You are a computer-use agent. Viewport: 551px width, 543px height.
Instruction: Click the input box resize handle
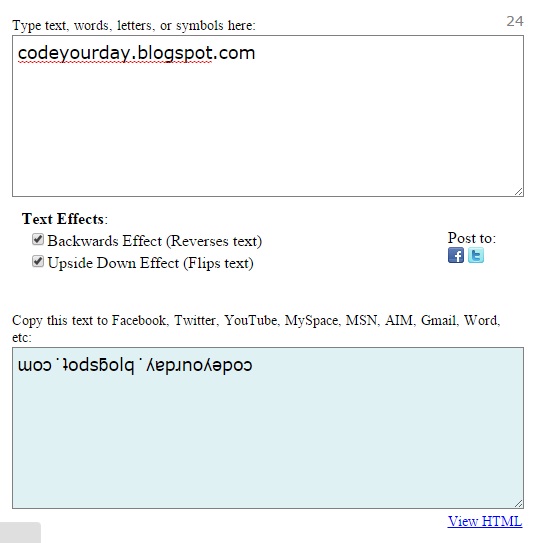pyautogui.click(x=519, y=192)
